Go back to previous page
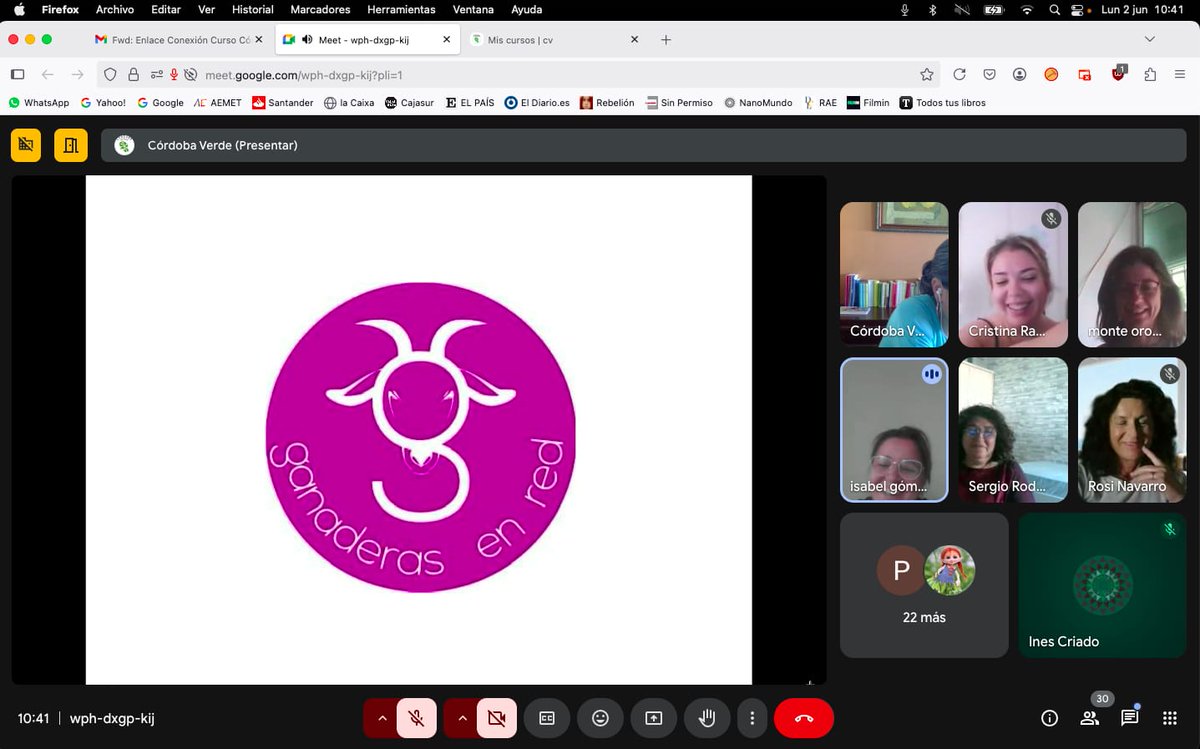 tap(47, 74)
